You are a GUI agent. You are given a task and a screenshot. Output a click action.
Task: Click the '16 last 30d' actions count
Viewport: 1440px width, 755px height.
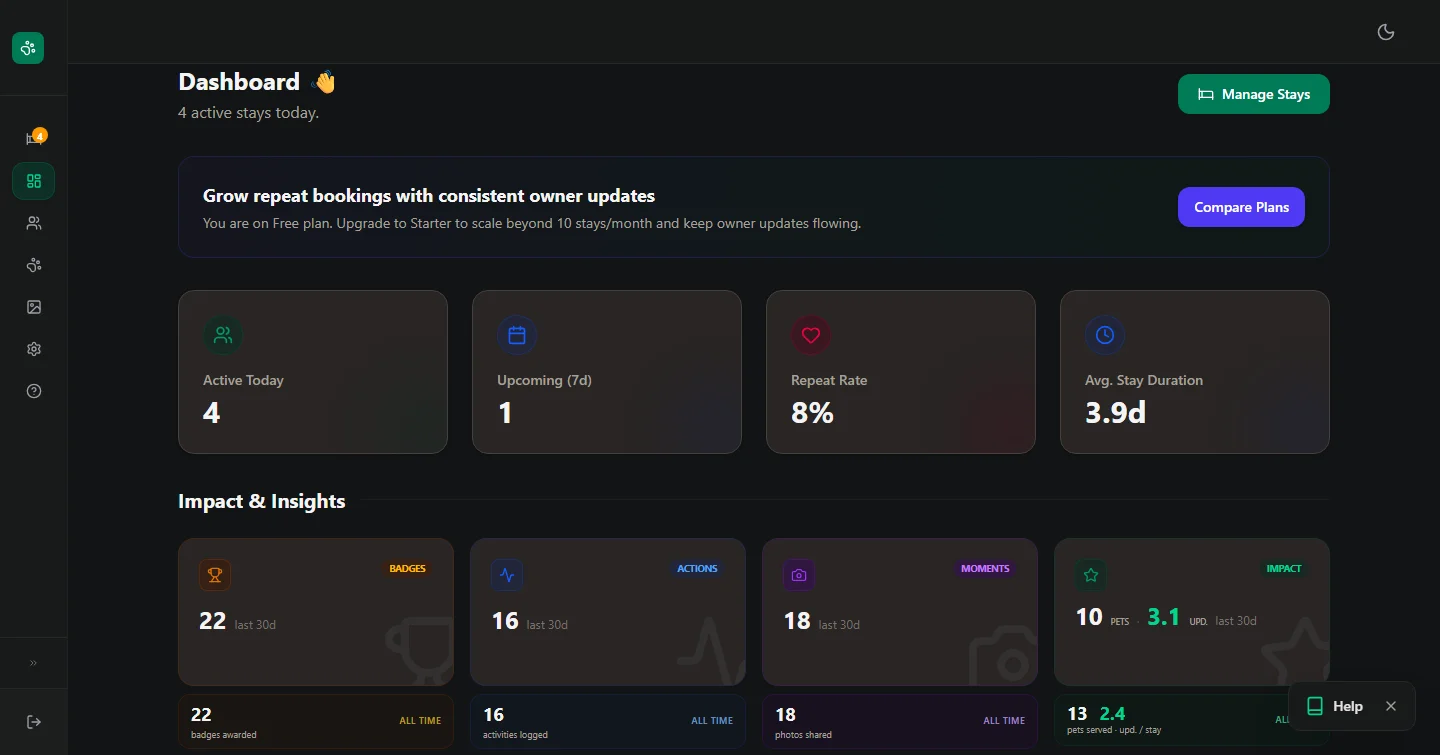529,621
